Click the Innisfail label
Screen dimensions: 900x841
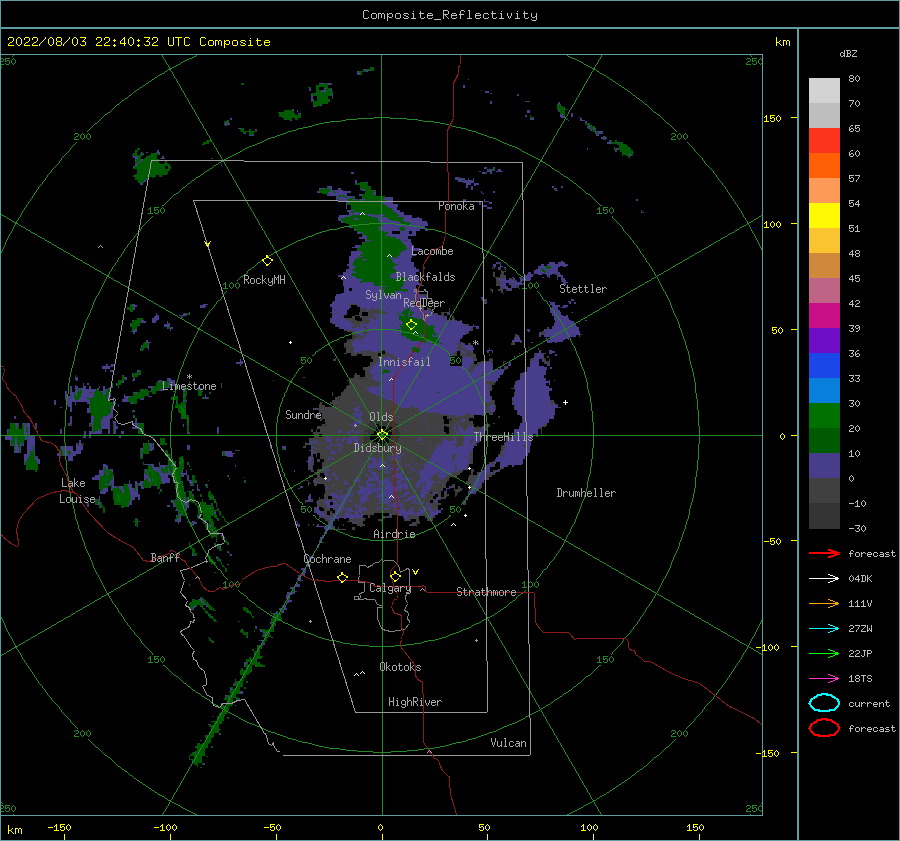pos(404,362)
